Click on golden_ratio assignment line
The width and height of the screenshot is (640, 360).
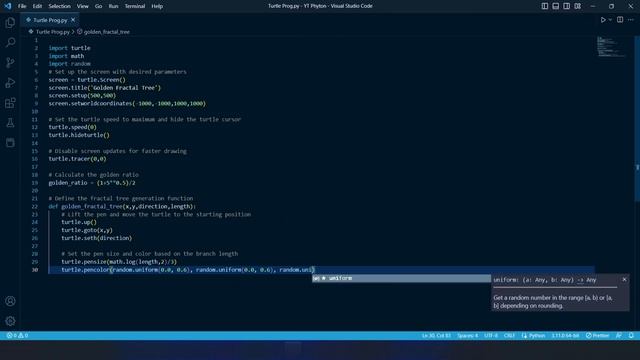[92, 183]
